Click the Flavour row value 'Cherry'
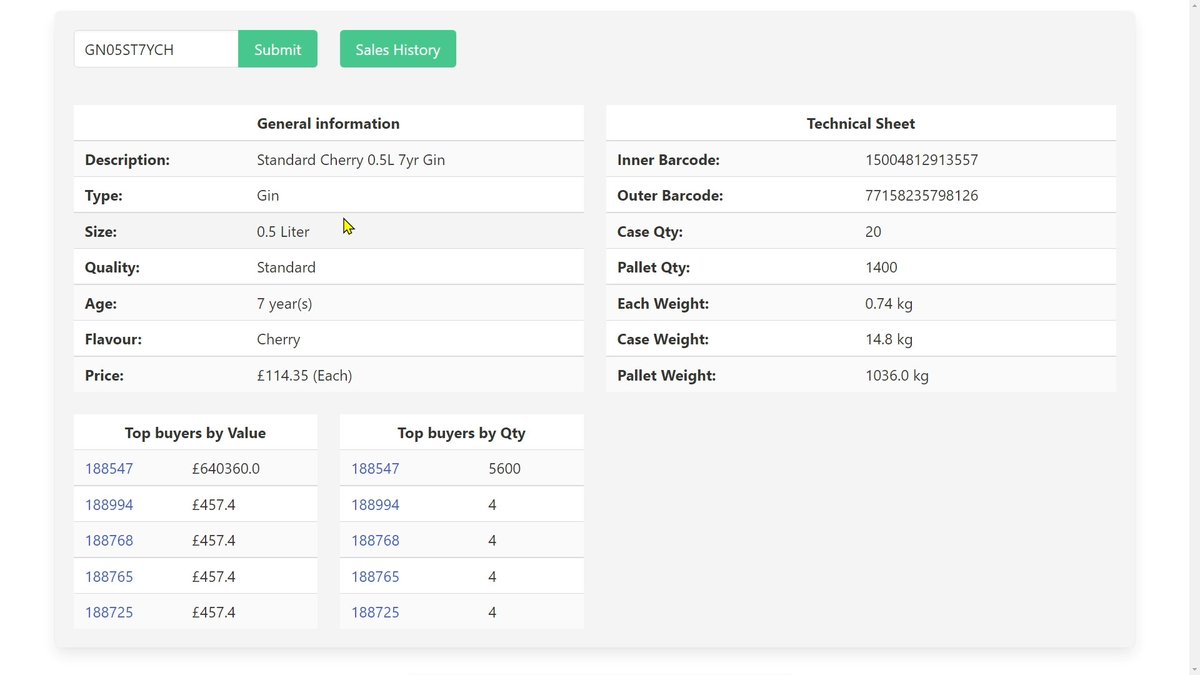This screenshot has height=675, width=1200. [279, 339]
